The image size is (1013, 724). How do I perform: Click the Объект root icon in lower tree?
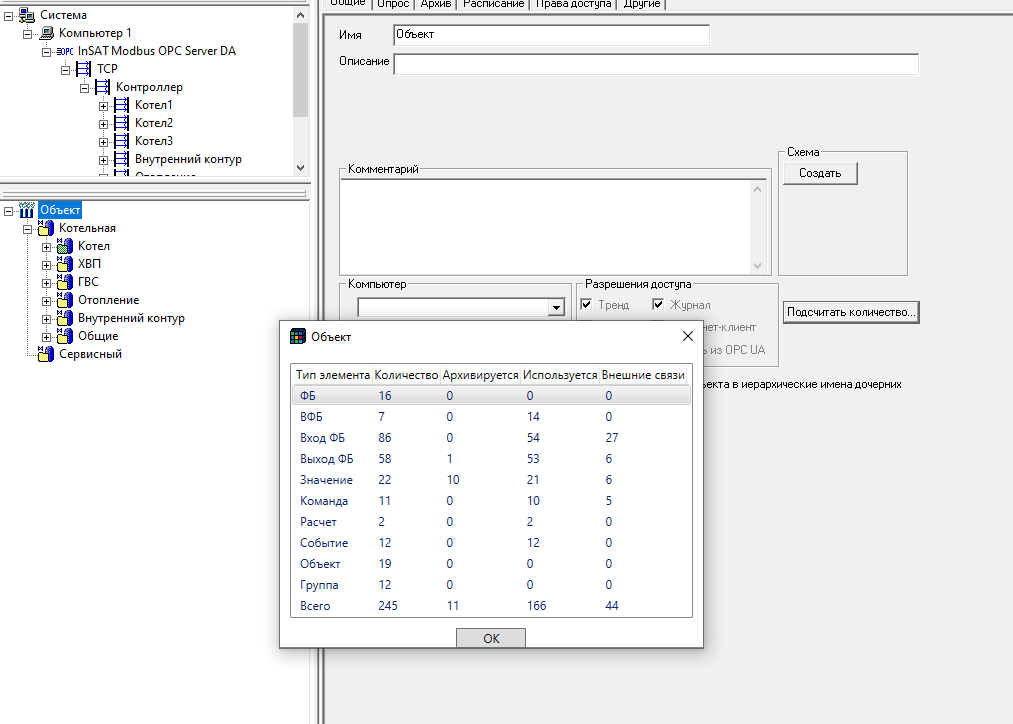(x=26, y=210)
